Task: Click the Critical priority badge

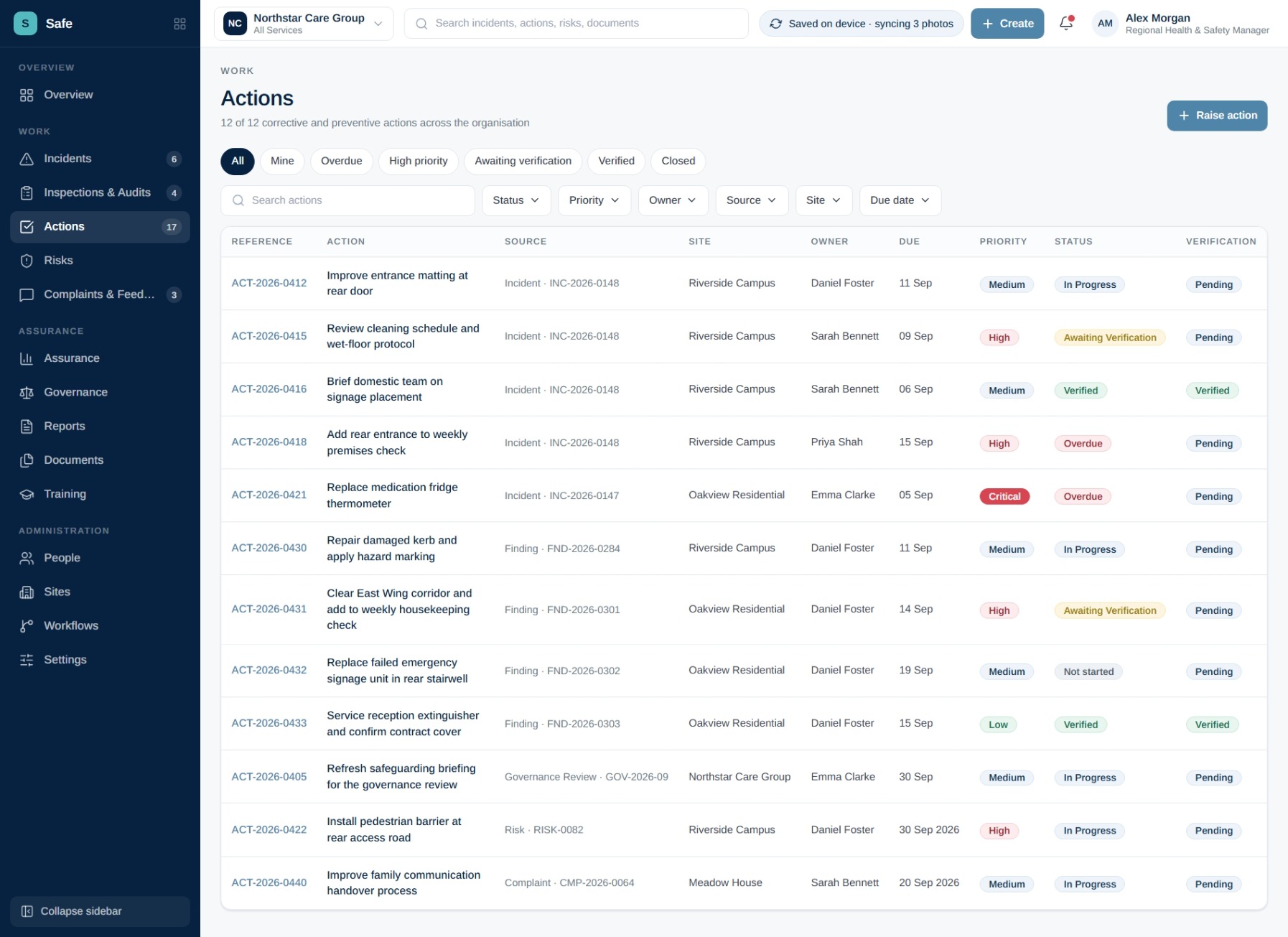Action: (x=1004, y=496)
